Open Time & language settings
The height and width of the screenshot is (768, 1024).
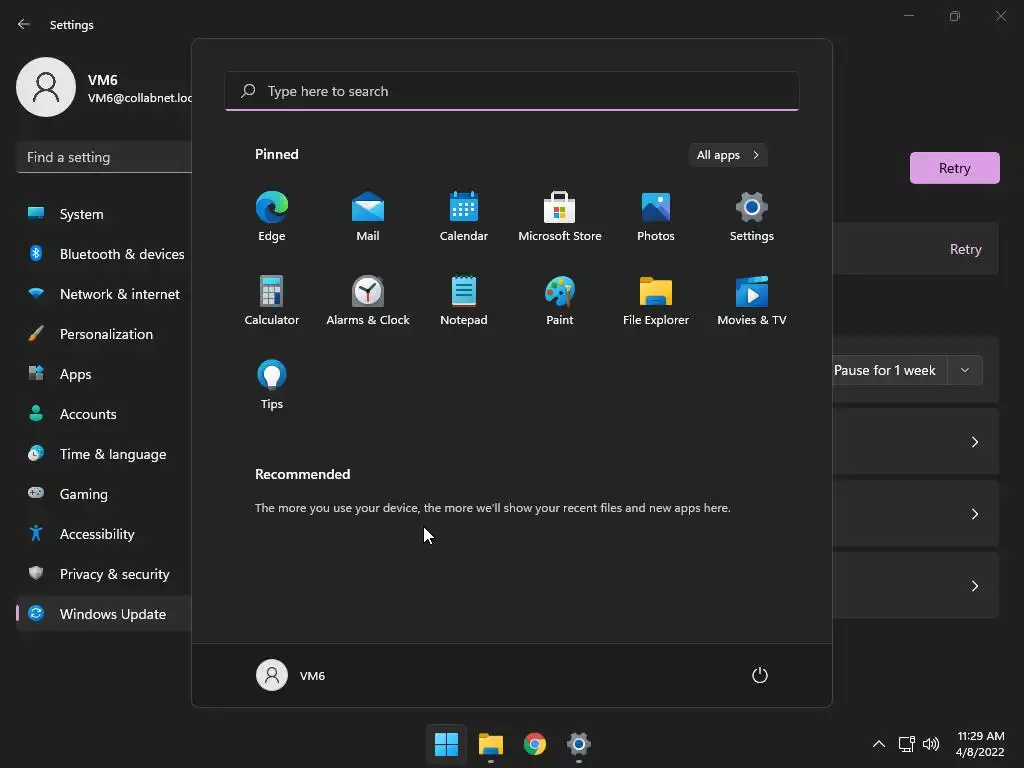(104, 454)
